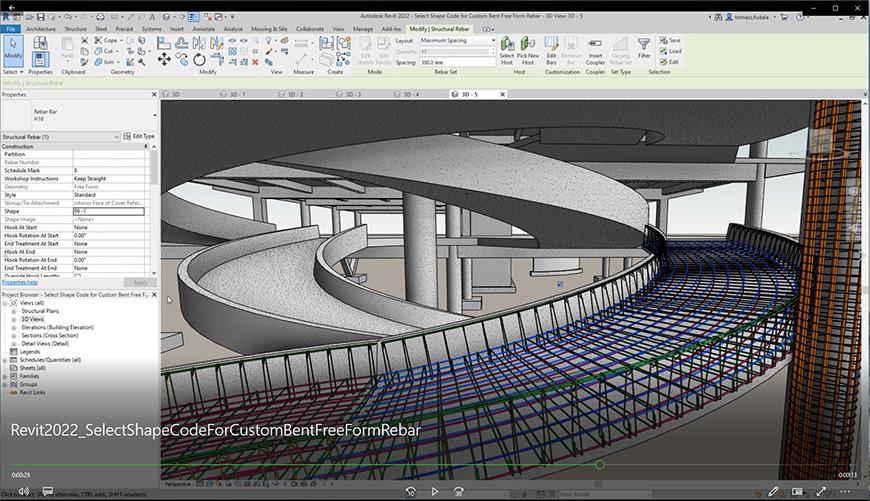The image size is (870, 501).
Task: Expand the Groups node
Action: (5, 384)
